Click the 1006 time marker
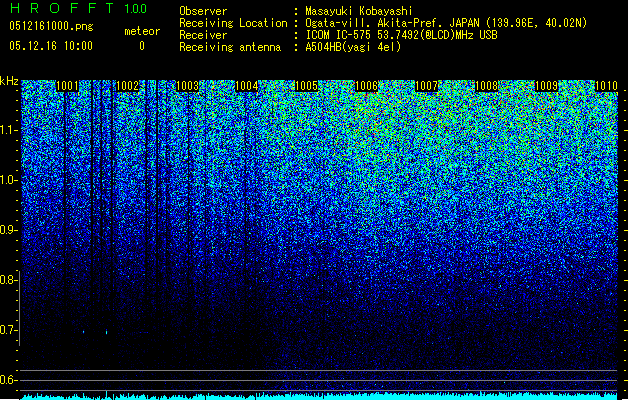 tap(367, 86)
